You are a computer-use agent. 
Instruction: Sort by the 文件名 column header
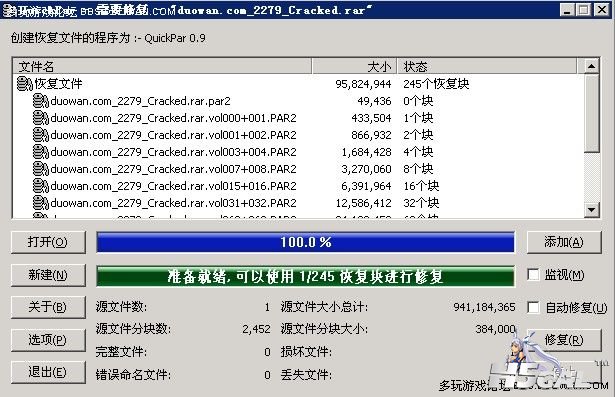162,66
